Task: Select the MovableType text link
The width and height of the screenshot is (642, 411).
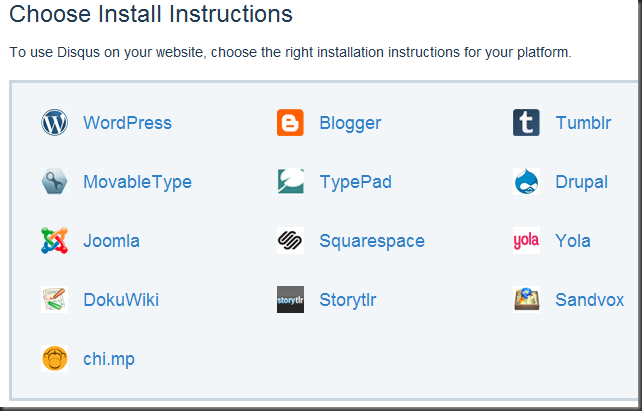Action: tap(138, 183)
